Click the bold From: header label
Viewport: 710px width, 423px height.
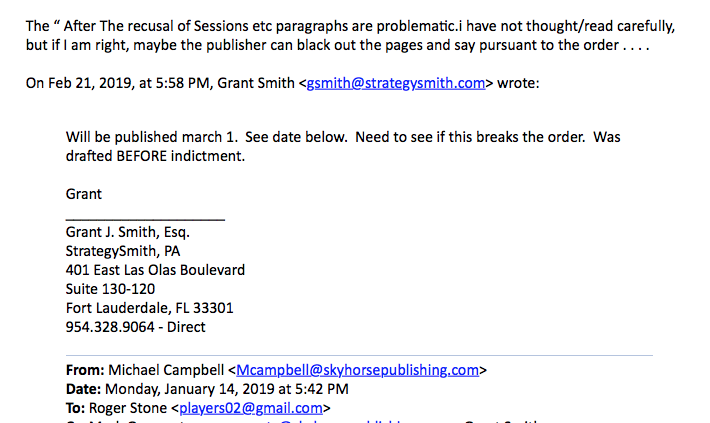pyautogui.click(x=85, y=369)
